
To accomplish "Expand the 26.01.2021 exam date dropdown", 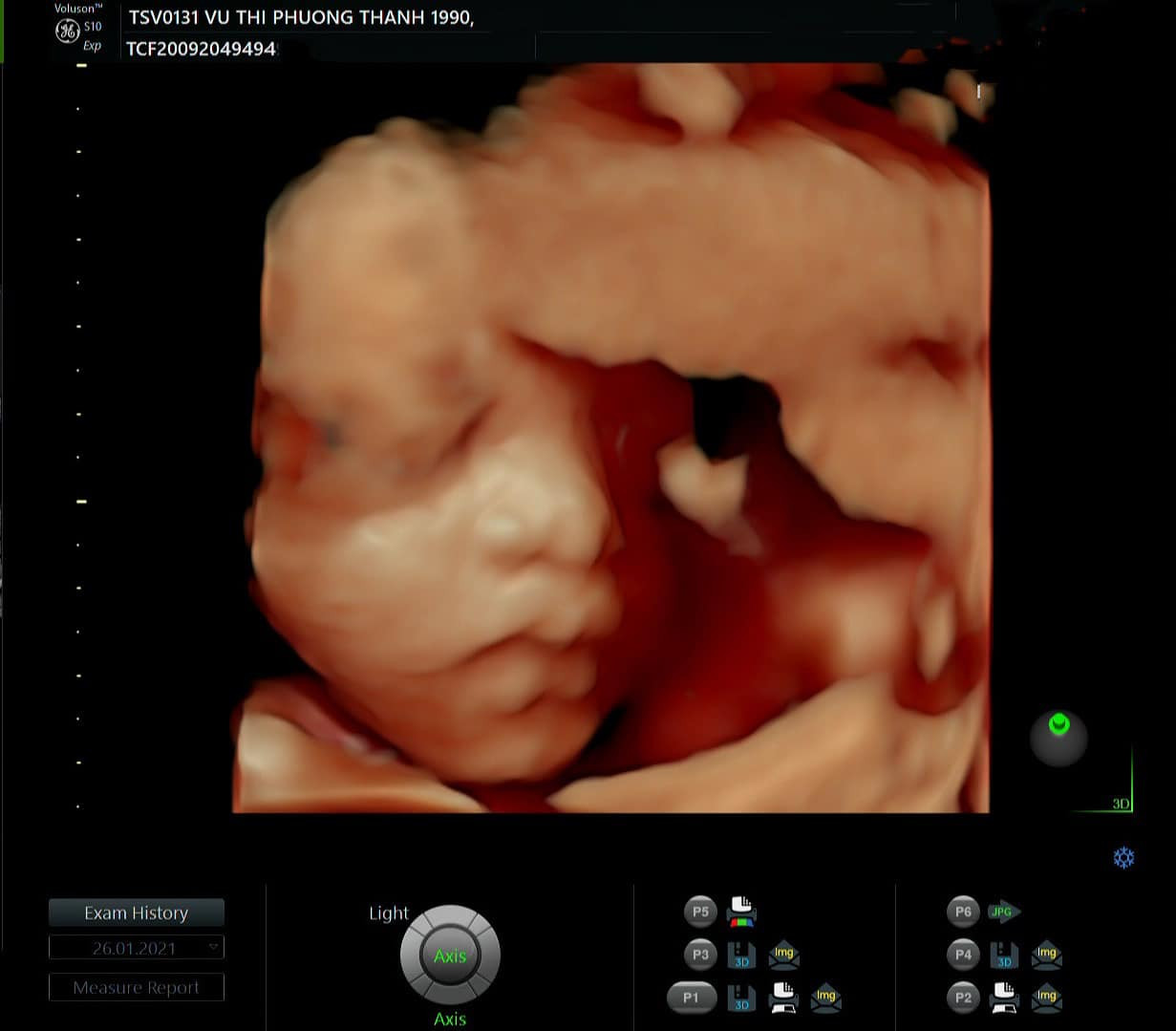I will [x=214, y=947].
